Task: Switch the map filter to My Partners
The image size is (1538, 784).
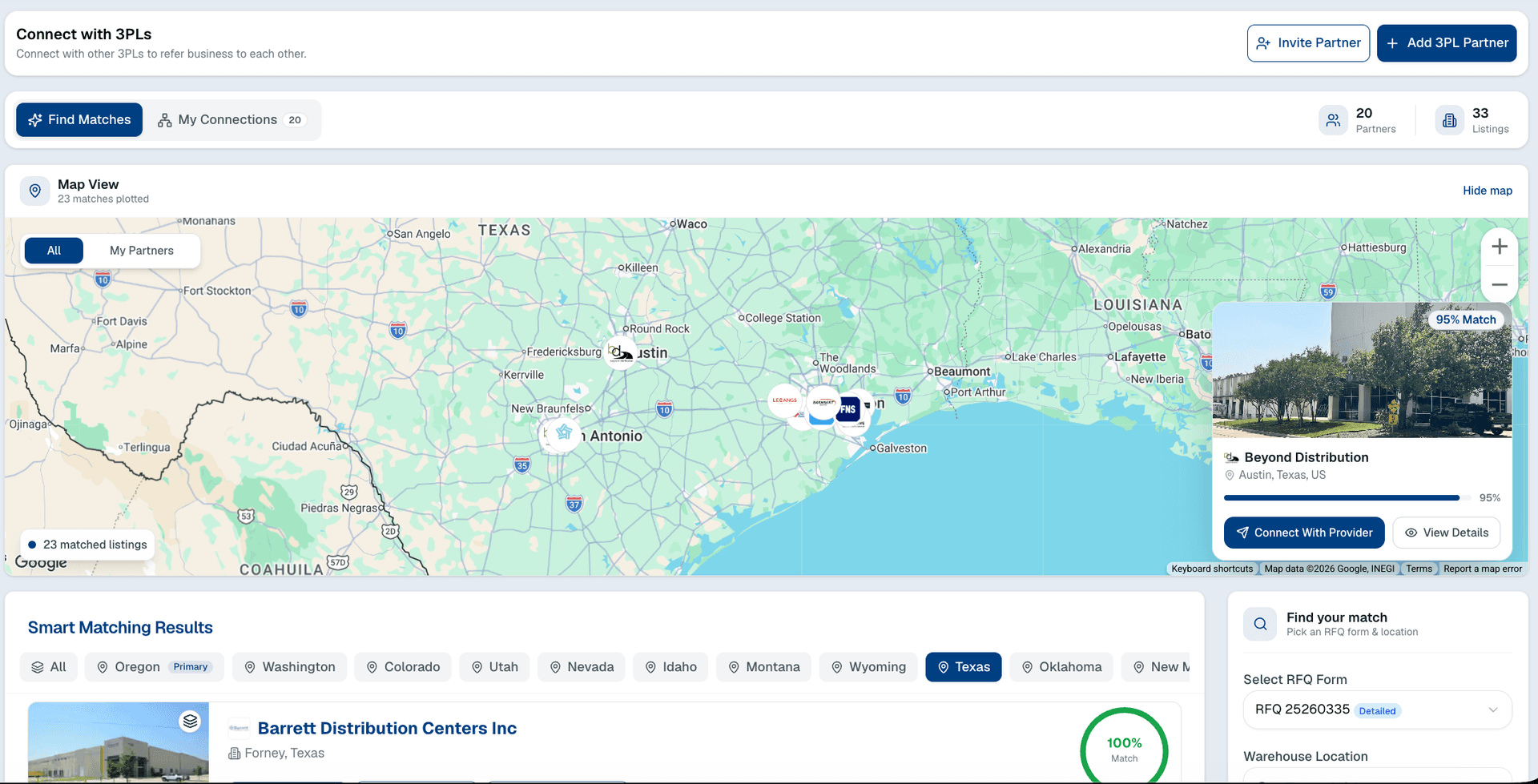Action: tap(141, 251)
